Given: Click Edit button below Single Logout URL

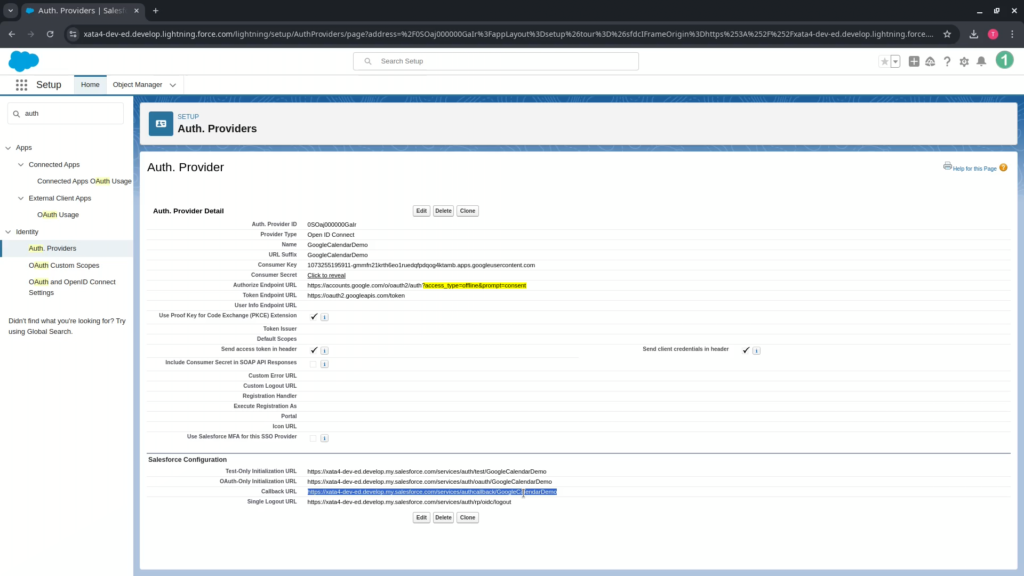Looking at the screenshot, I should [421, 517].
